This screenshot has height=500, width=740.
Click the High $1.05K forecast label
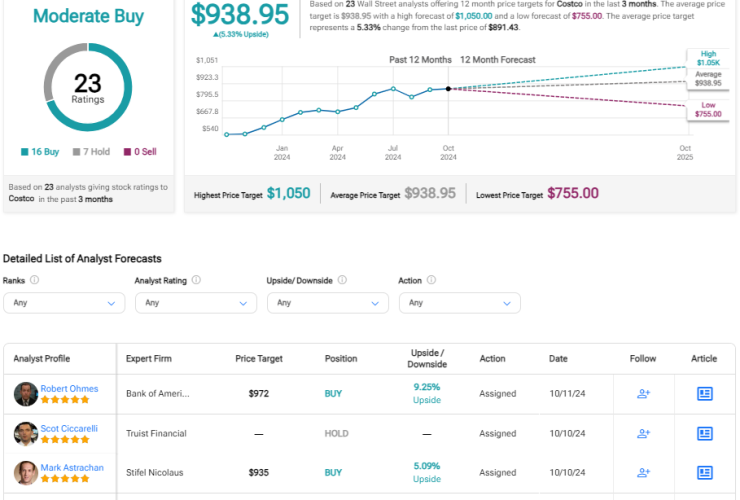708,58
